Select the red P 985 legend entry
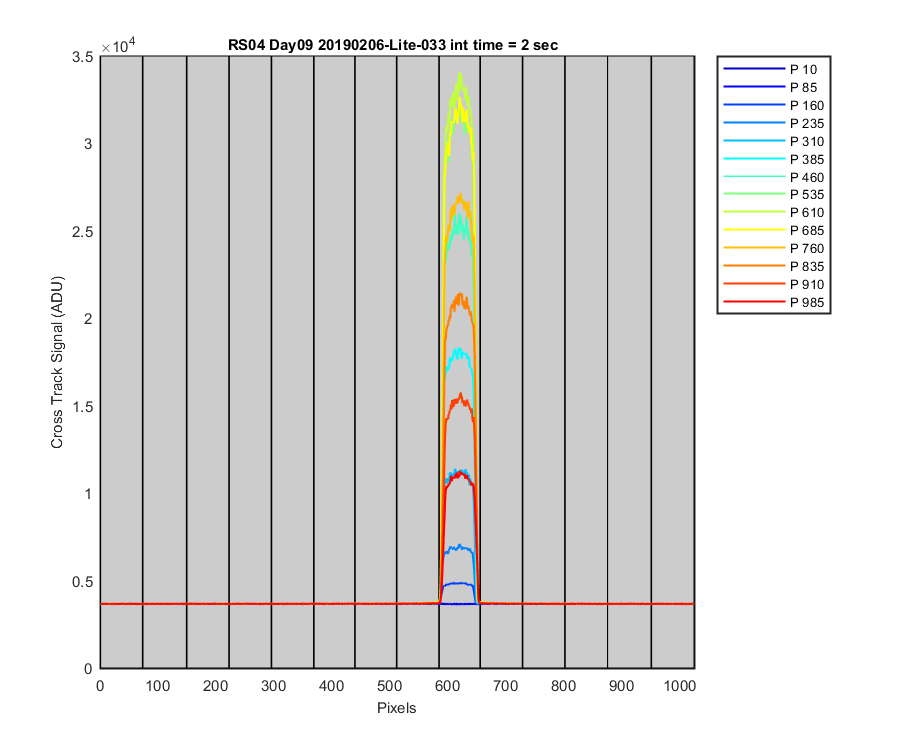Viewport: 900px width, 750px height. [x=774, y=302]
